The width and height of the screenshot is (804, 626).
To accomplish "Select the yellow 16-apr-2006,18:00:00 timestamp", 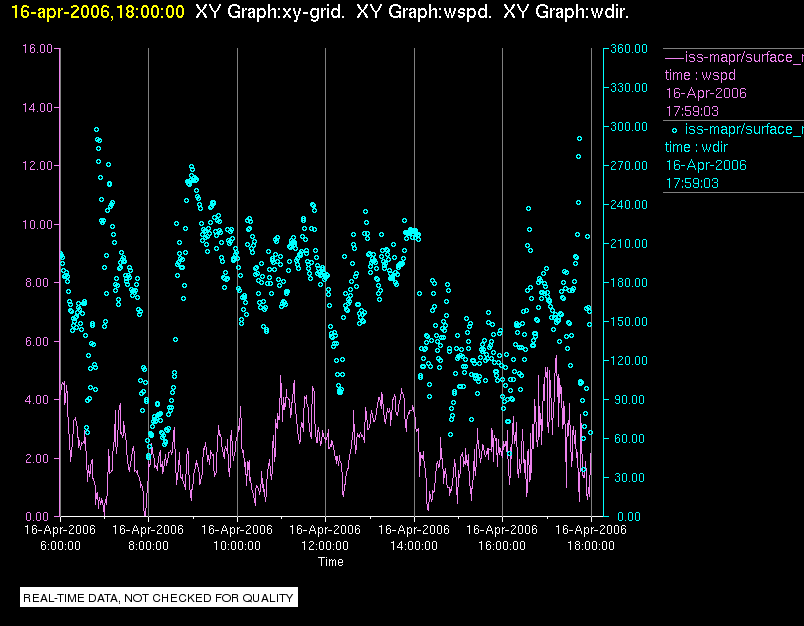I will [97, 12].
